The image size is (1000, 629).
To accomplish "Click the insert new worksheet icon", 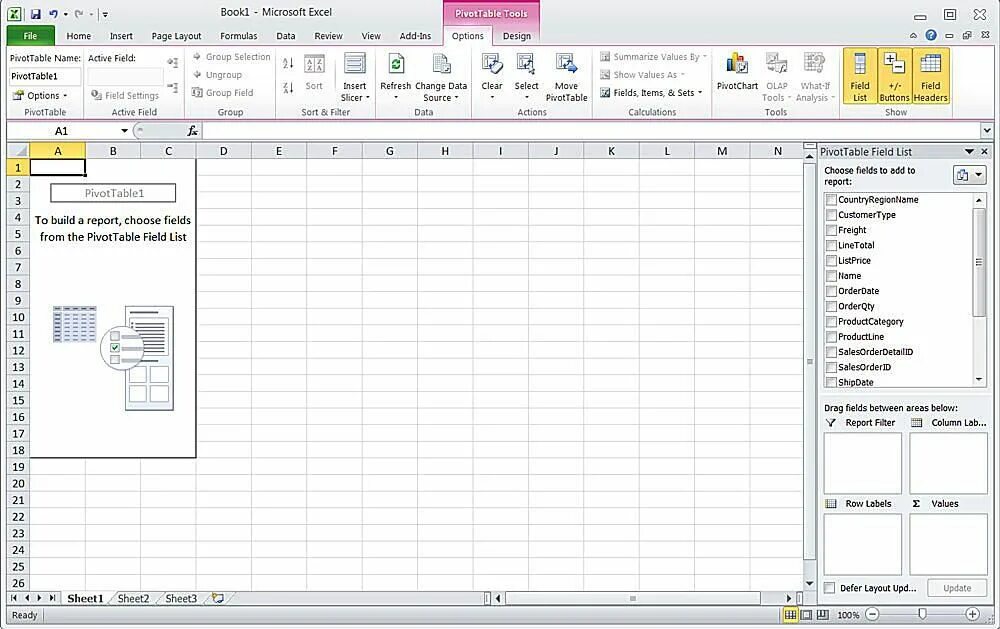I will 218,598.
